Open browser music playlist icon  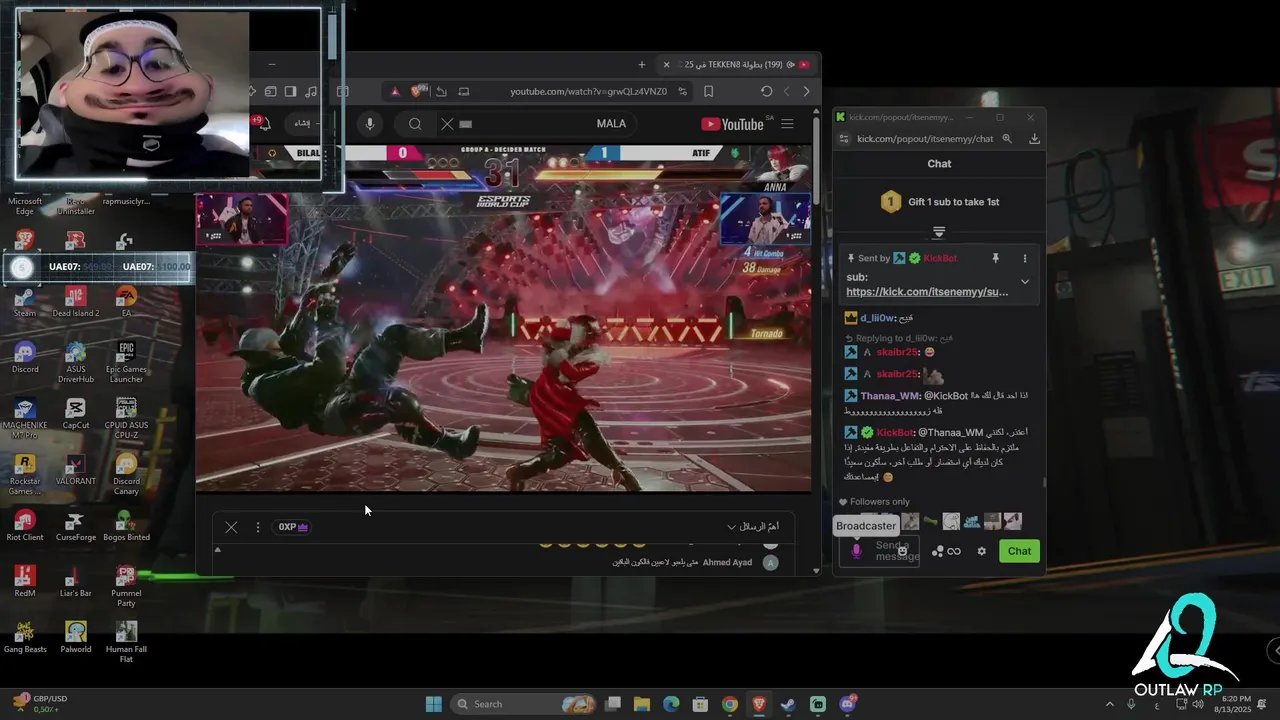311,91
